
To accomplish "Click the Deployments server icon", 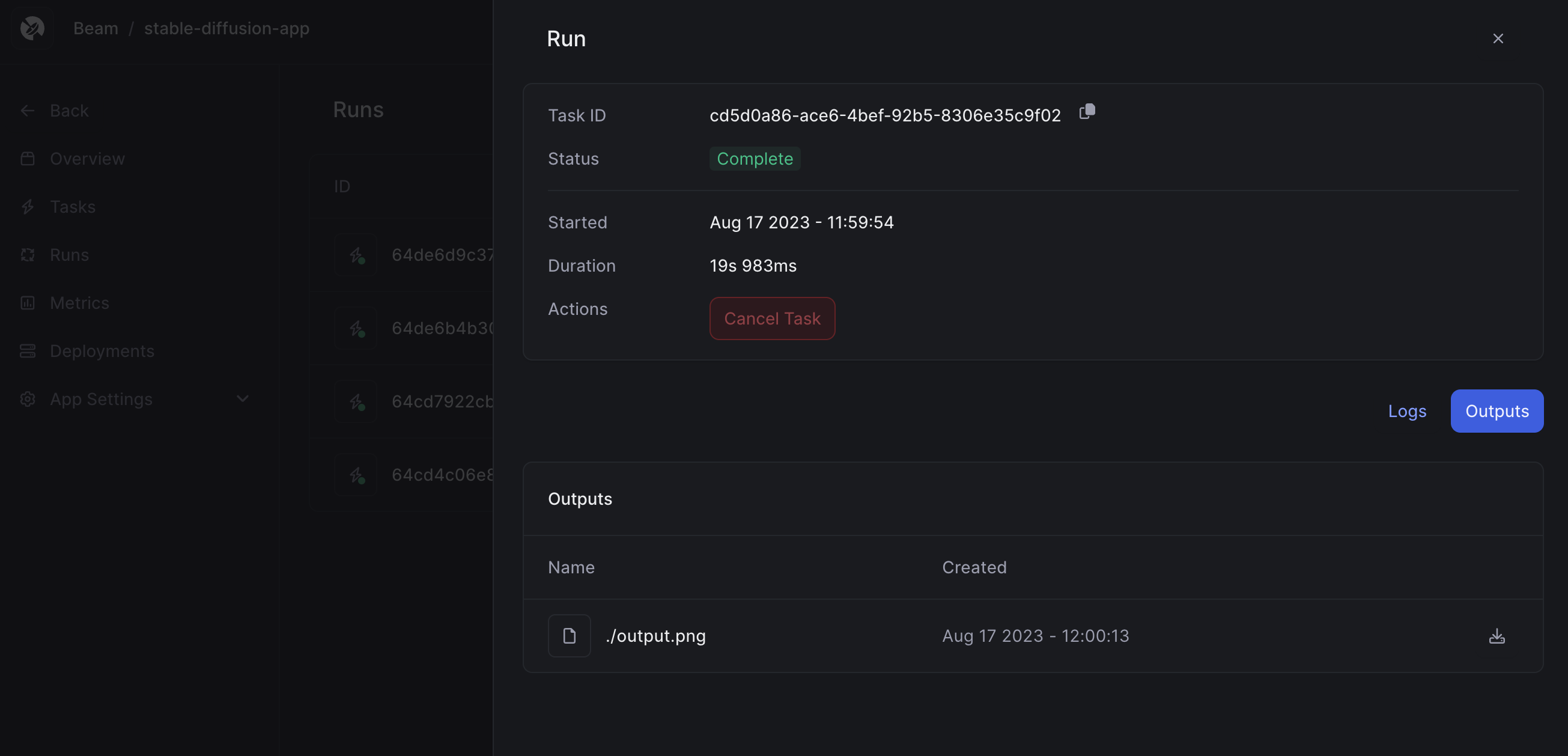I will coord(28,351).
